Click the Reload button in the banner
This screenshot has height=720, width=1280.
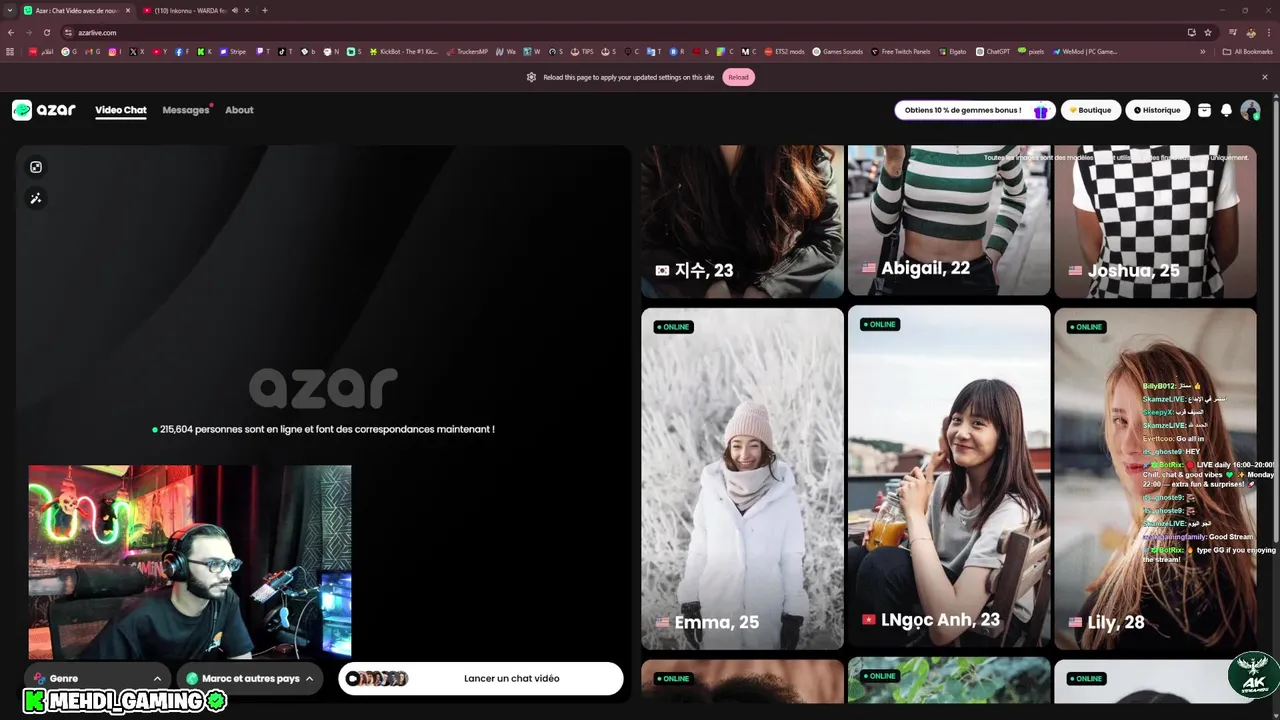coord(738,77)
